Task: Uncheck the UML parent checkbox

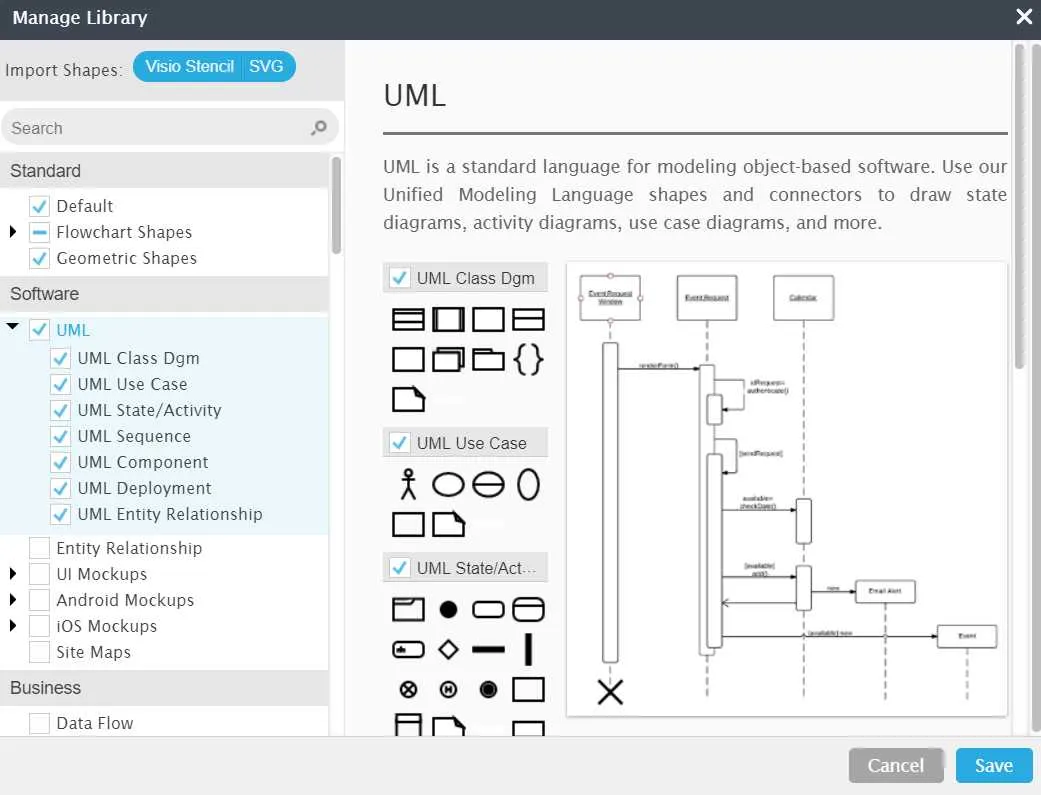Action: [x=39, y=329]
